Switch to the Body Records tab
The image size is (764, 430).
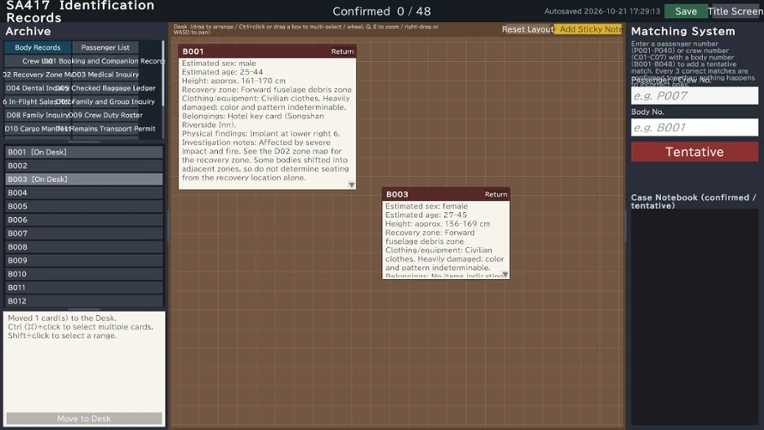tap(38, 47)
